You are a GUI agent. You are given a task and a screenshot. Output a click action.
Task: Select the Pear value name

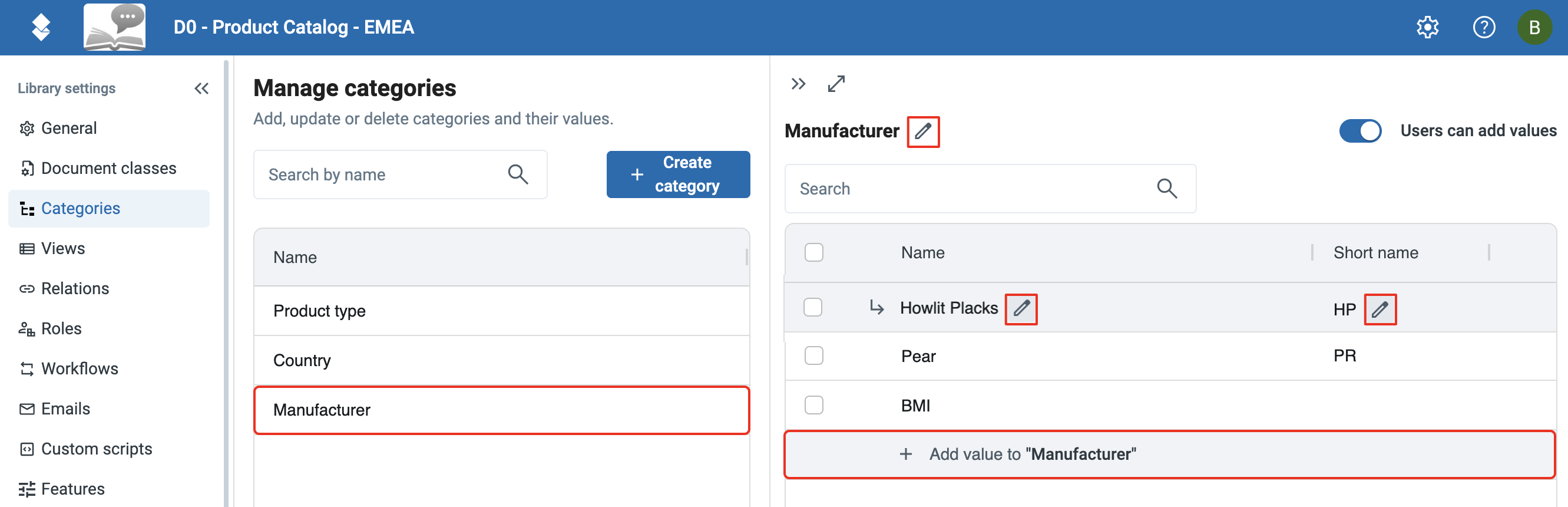click(918, 357)
